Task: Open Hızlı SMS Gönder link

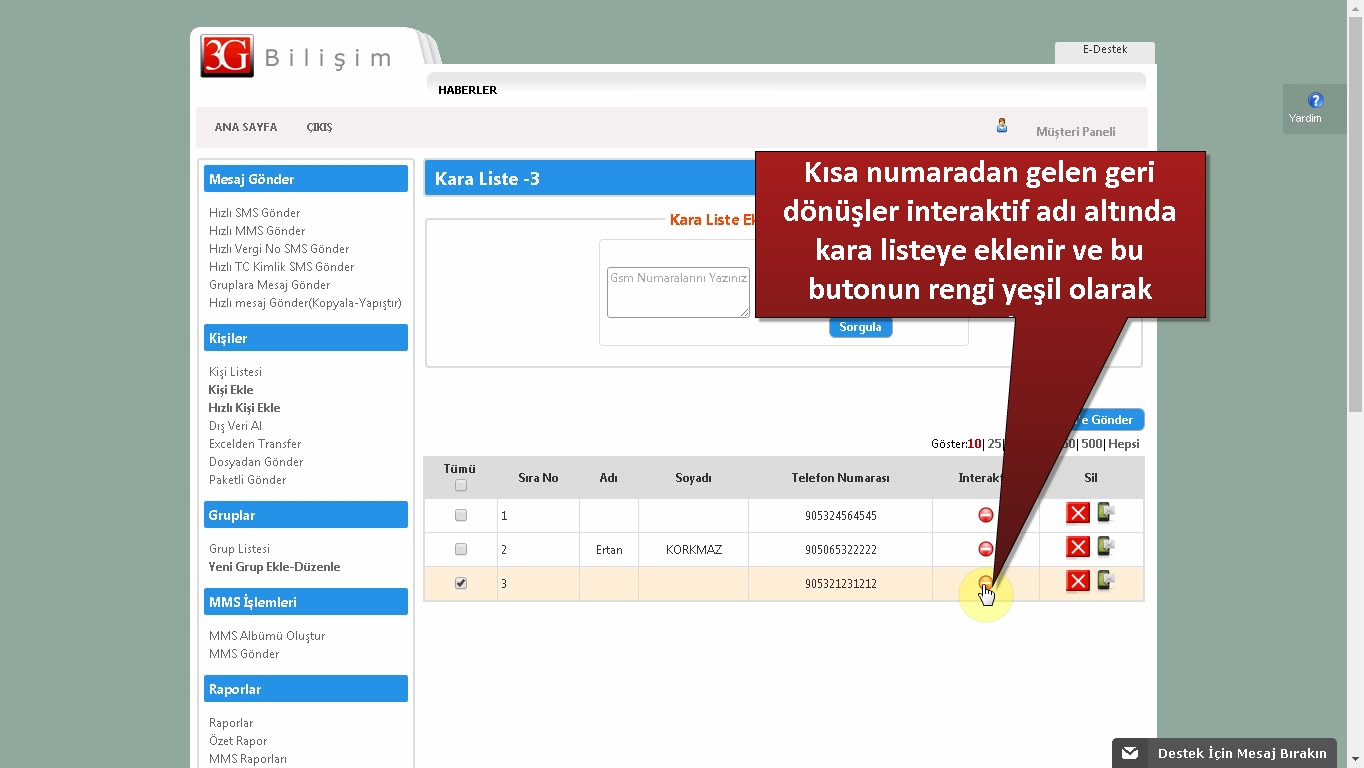Action: click(x=254, y=213)
